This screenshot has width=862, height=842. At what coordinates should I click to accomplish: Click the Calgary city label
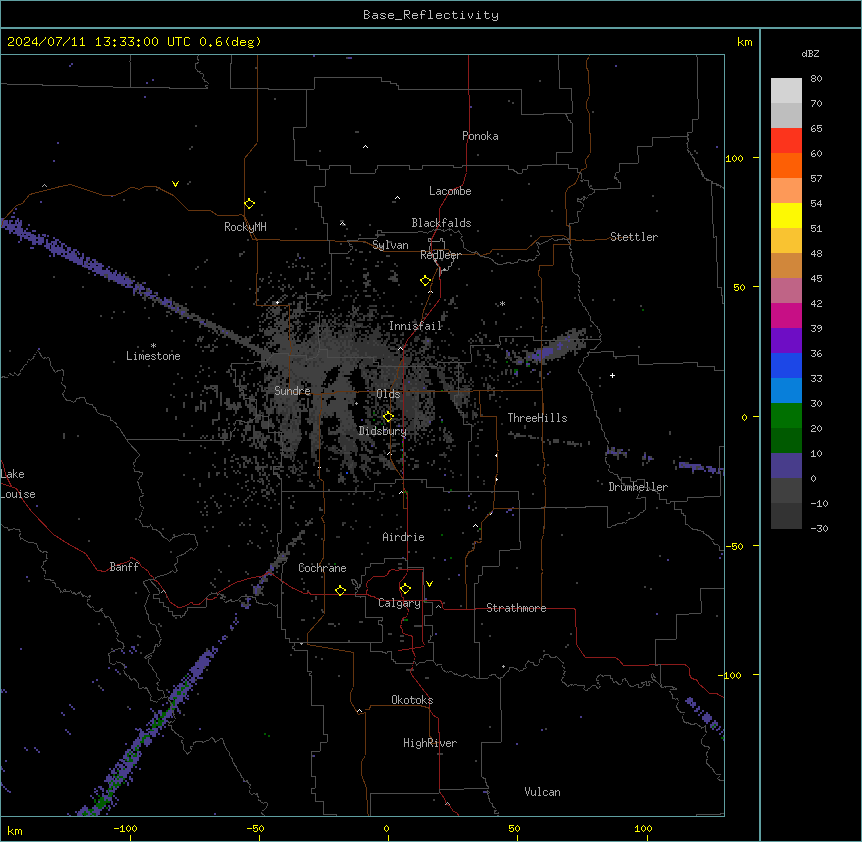point(399,603)
